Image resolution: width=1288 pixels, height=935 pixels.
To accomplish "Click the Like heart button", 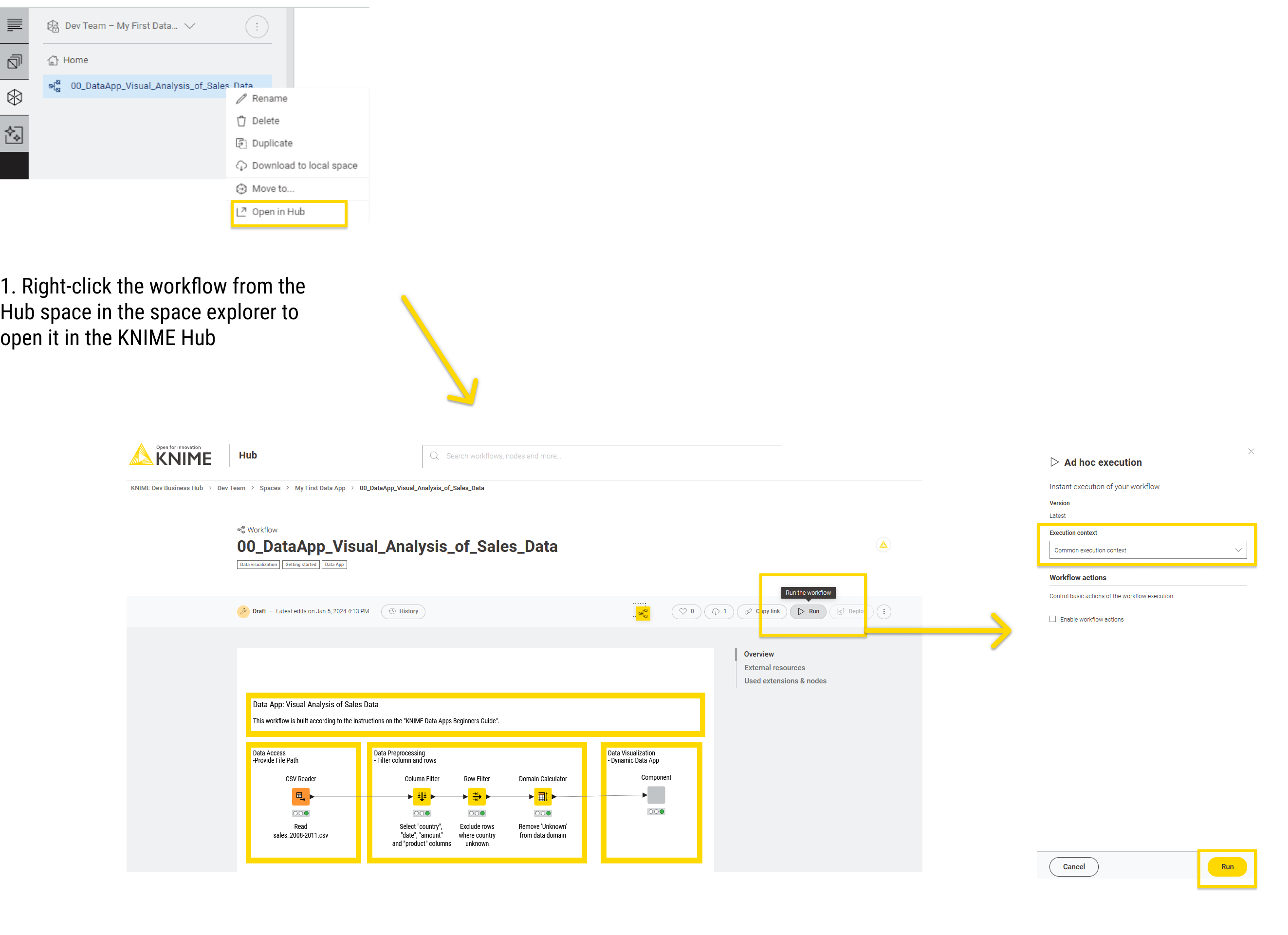I will 686,611.
